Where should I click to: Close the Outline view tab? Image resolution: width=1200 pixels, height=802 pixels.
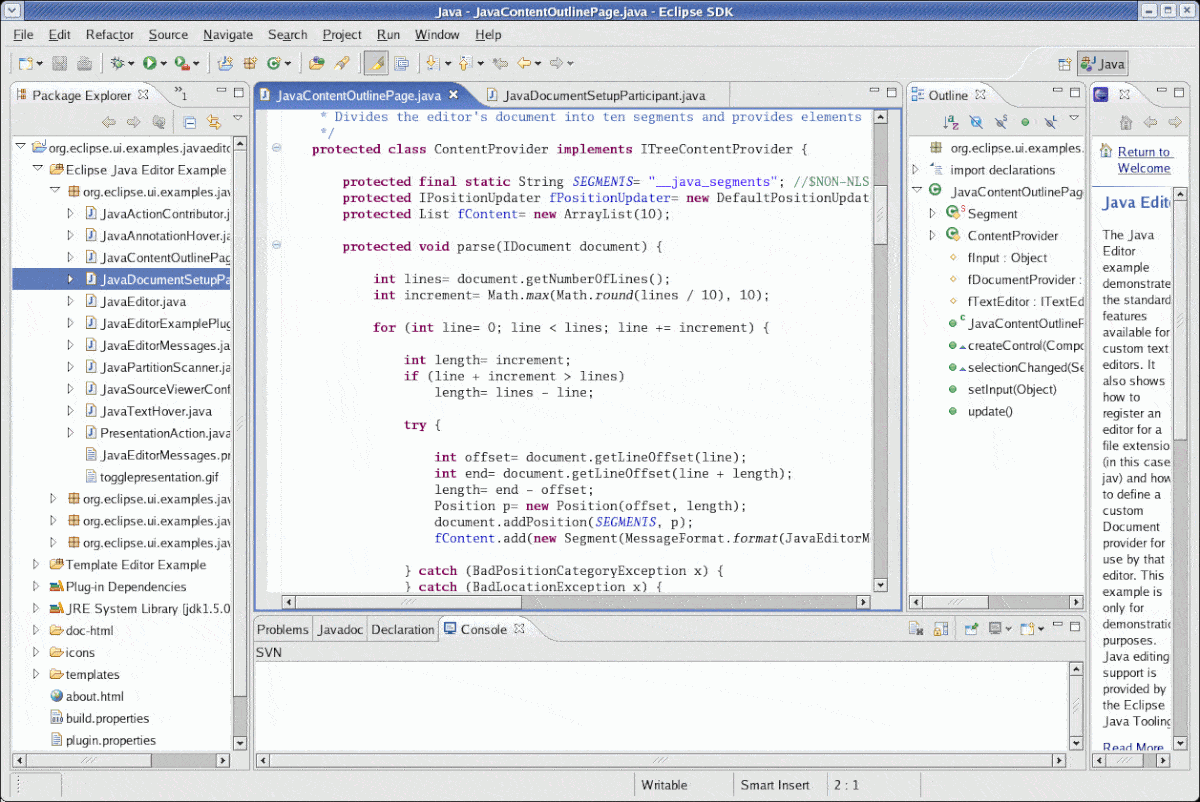point(981,95)
